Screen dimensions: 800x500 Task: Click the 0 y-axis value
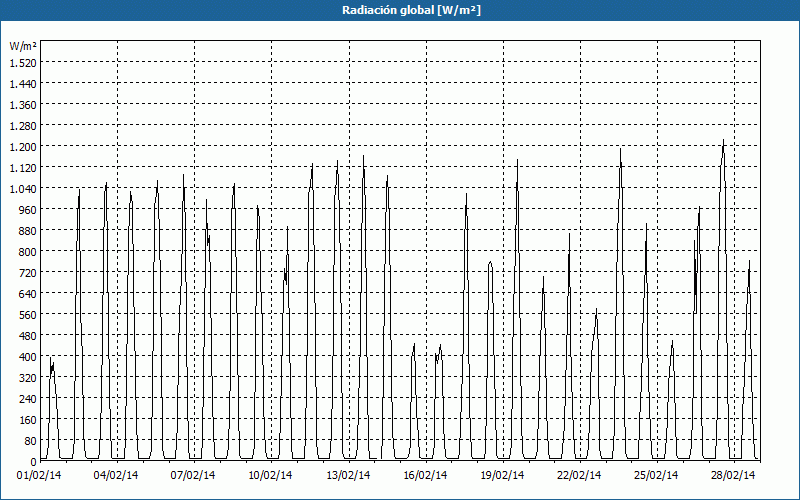[34, 462]
